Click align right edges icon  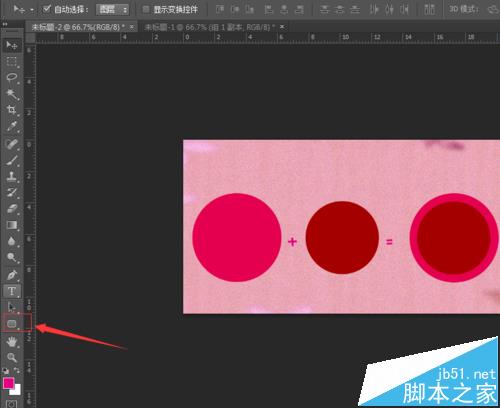point(299,9)
